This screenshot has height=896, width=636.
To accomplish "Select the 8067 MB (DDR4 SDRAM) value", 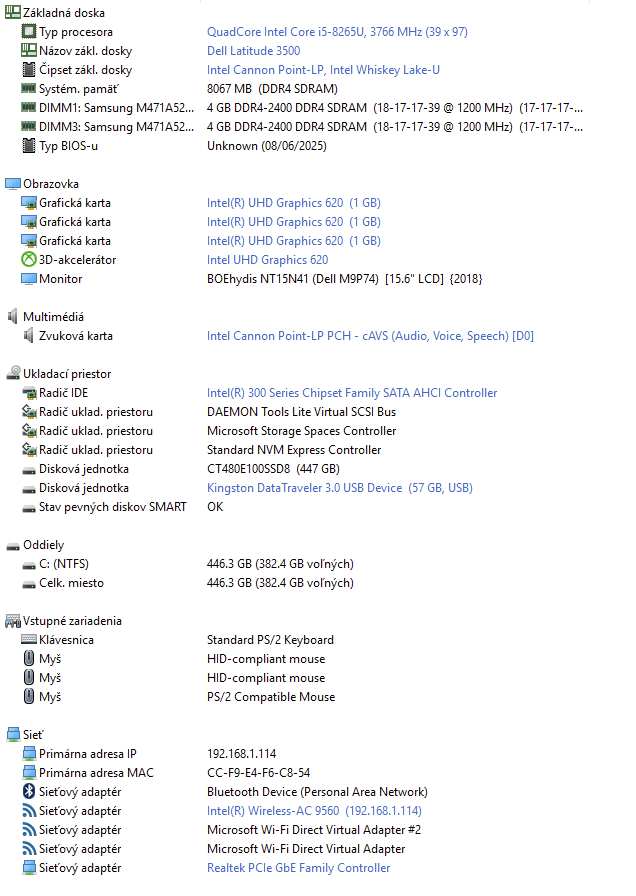I will (272, 89).
